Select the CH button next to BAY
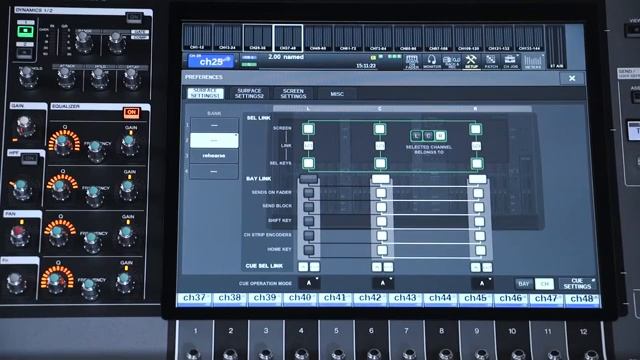The image size is (640, 360). click(544, 284)
